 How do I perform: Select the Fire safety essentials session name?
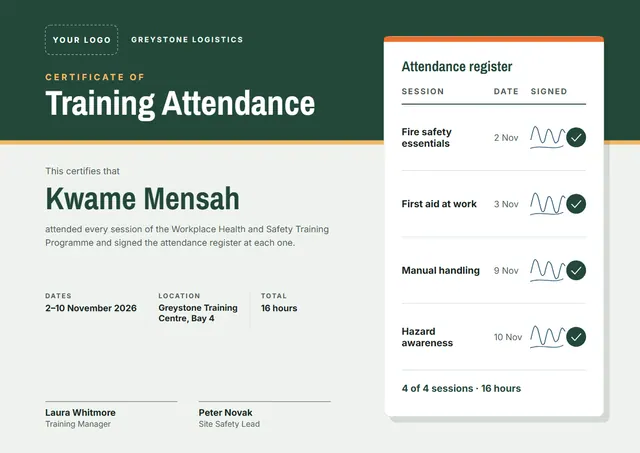pyautogui.click(x=427, y=138)
